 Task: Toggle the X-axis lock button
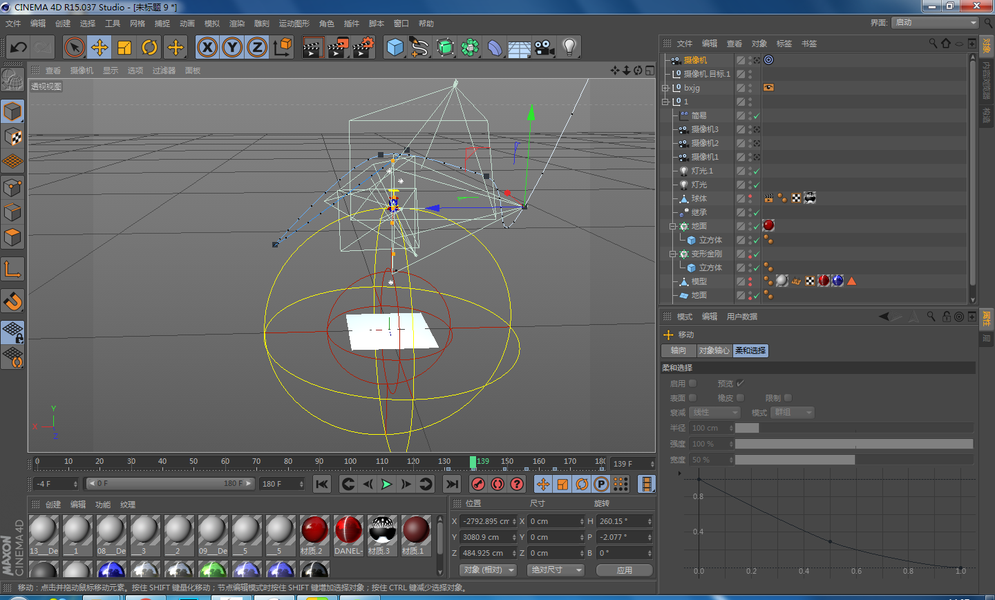(207, 47)
